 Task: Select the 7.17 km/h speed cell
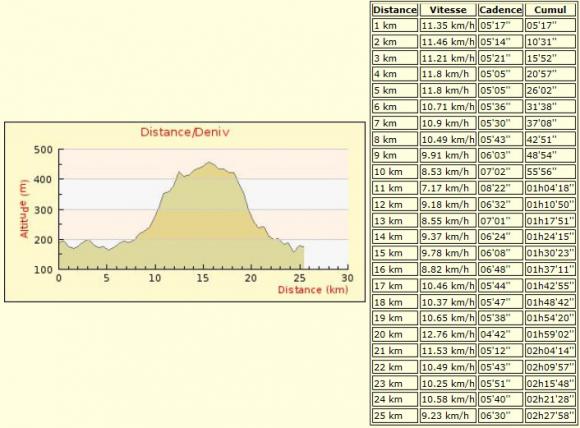448,188
